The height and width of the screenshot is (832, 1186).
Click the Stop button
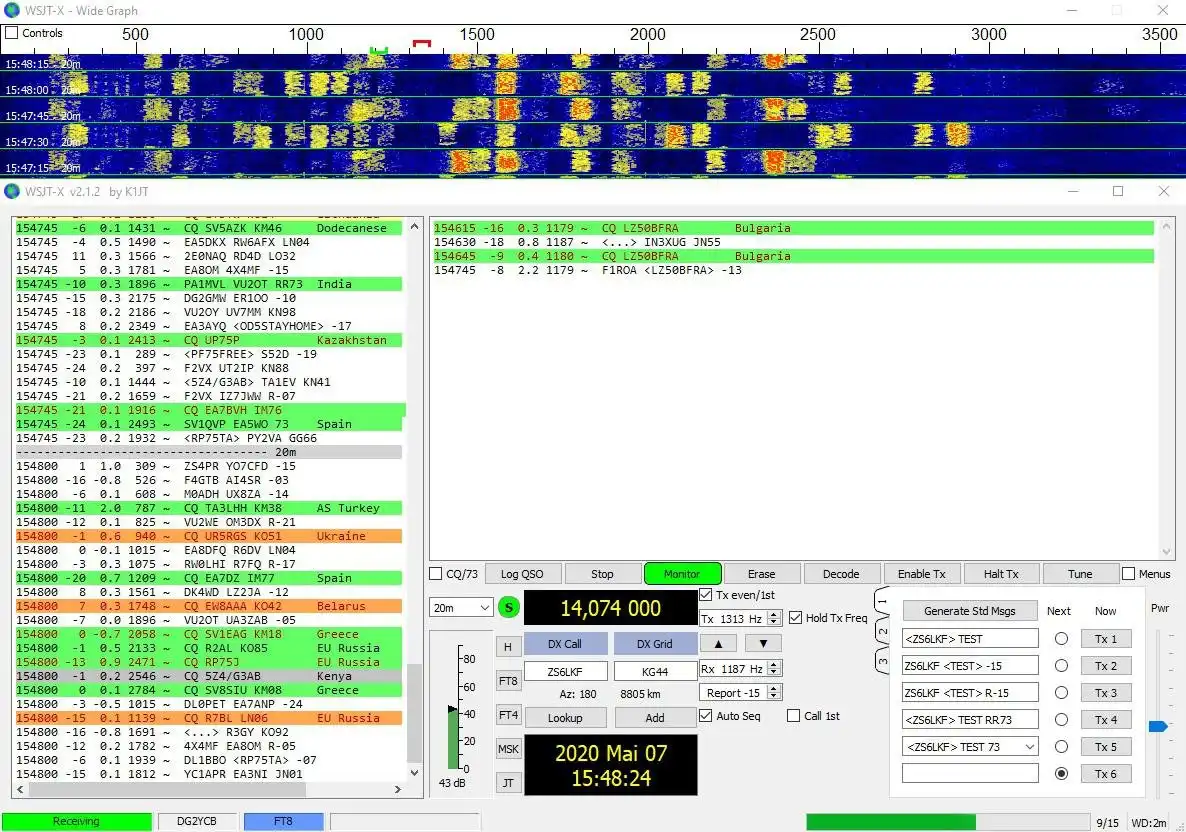click(x=602, y=574)
